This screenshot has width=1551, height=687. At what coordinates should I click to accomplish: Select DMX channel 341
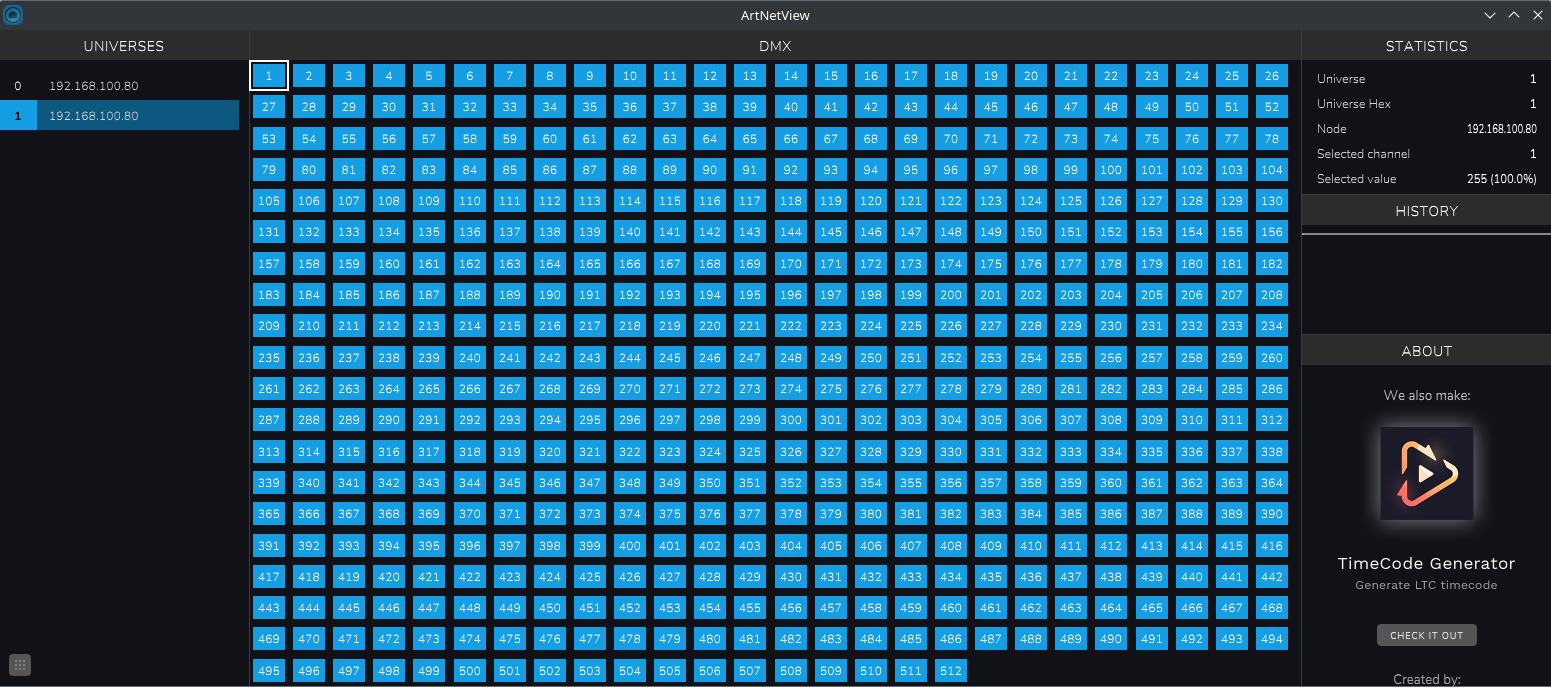coord(348,483)
